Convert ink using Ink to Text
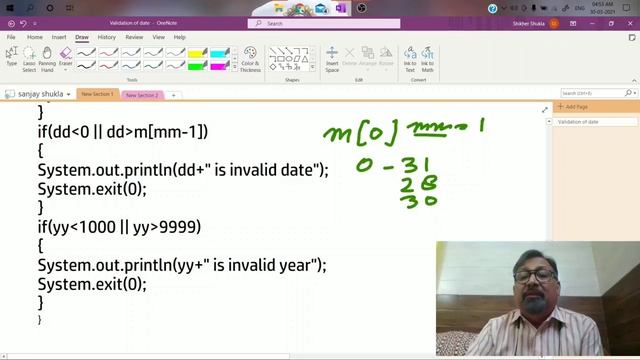This screenshot has width=640, height=360. [x=410, y=59]
